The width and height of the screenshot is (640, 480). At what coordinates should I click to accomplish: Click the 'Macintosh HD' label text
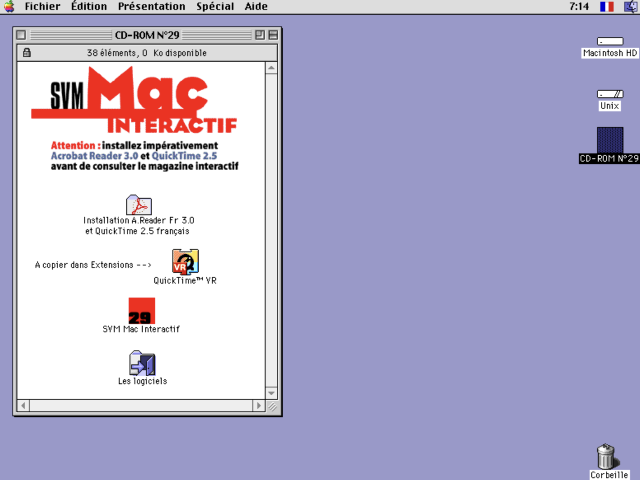(610, 53)
